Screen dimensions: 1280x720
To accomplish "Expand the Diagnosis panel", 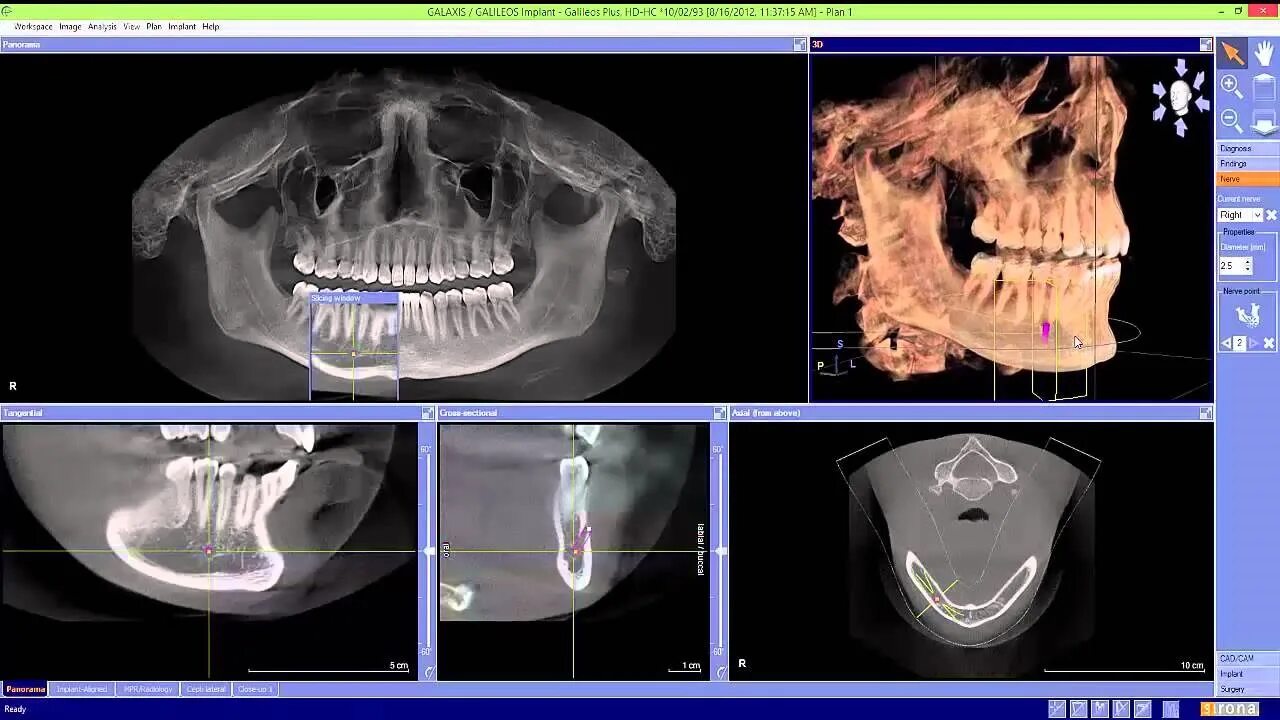I will (x=1247, y=148).
